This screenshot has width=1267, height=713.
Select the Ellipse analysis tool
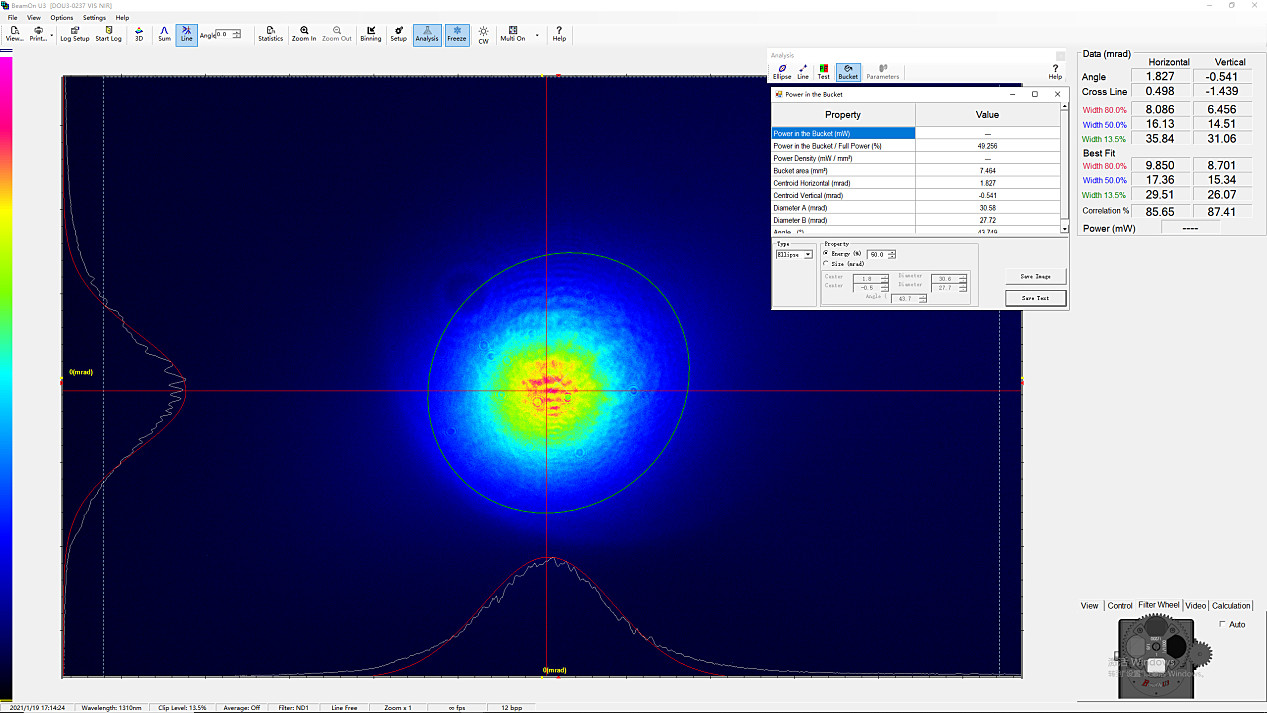click(x=781, y=71)
